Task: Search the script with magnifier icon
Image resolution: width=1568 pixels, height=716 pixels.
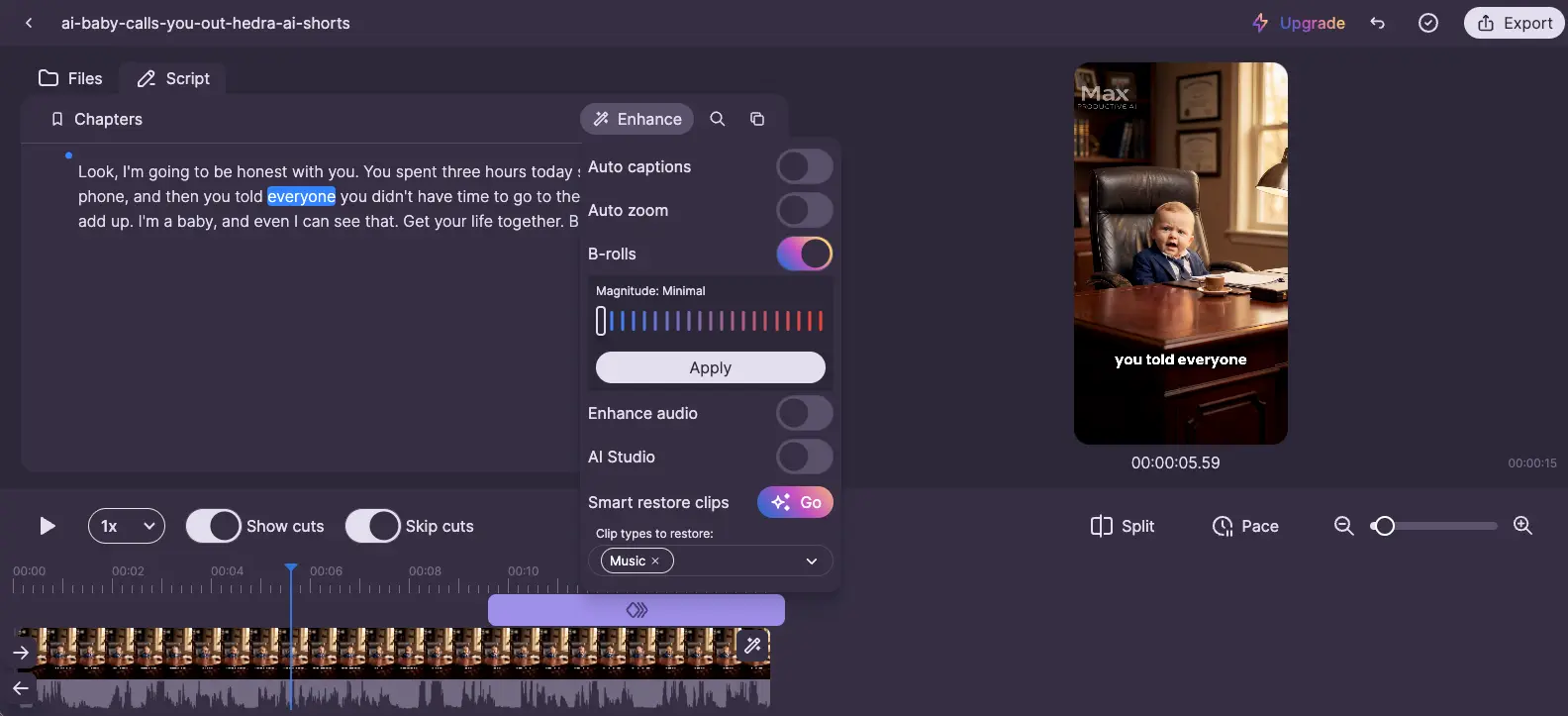Action: tap(718, 119)
